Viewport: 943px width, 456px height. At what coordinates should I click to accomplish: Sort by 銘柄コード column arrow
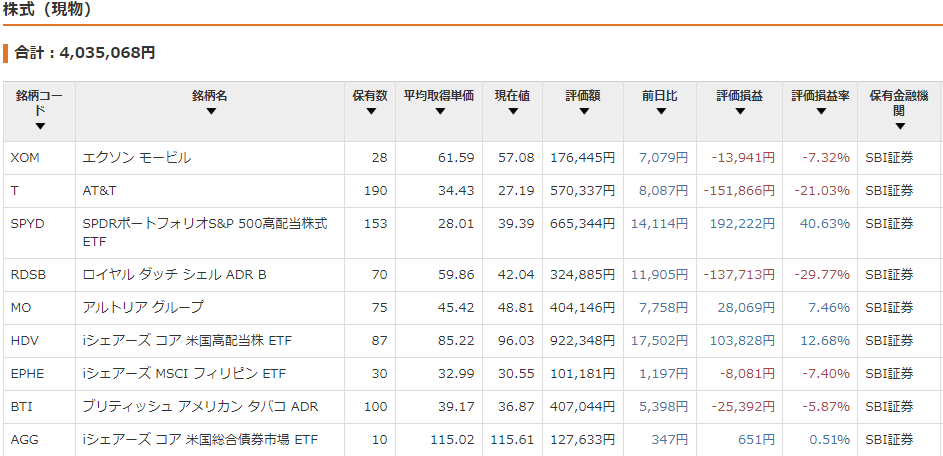coord(40,127)
